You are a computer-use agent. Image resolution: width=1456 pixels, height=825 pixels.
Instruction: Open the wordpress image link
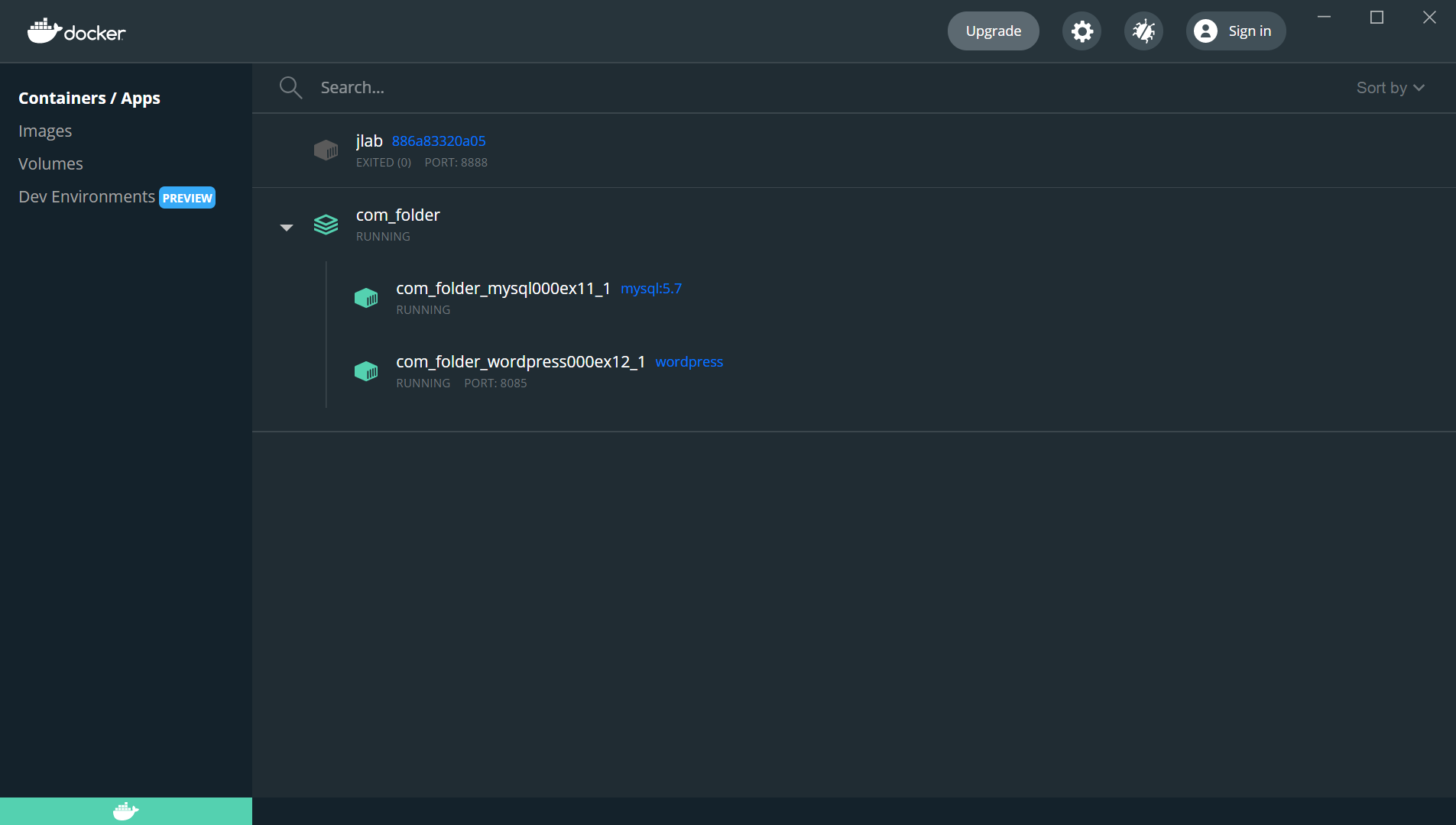pyautogui.click(x=689, y=361)
